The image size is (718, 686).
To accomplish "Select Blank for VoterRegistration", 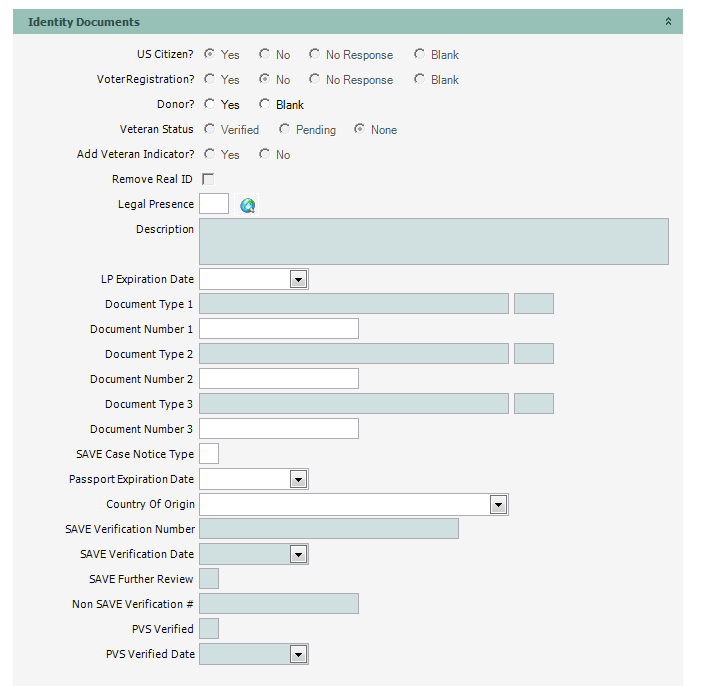I will point(420,80).
